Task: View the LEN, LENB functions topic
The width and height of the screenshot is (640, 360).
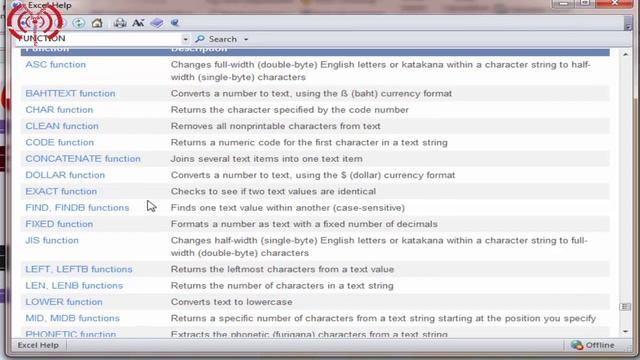Action: tap(74, 285)
